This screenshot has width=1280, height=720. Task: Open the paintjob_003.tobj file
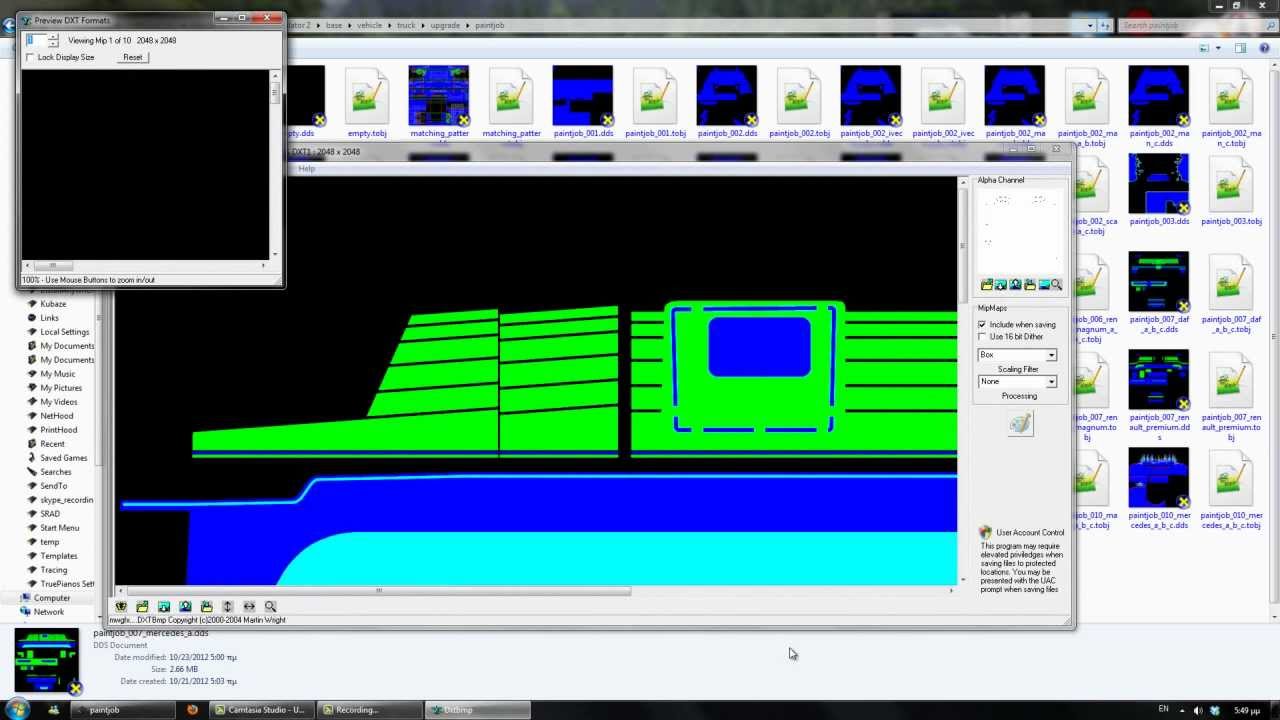pyautogui.click(x=1231, y=190)
